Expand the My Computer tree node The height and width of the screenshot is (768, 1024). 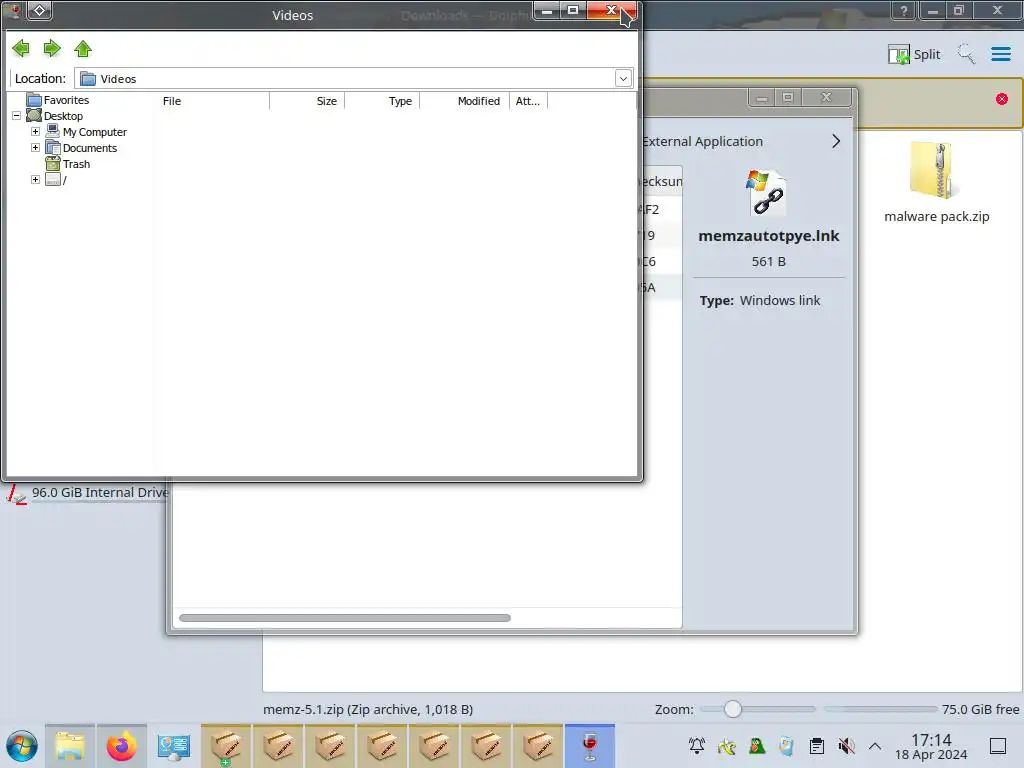click(35, 131)
